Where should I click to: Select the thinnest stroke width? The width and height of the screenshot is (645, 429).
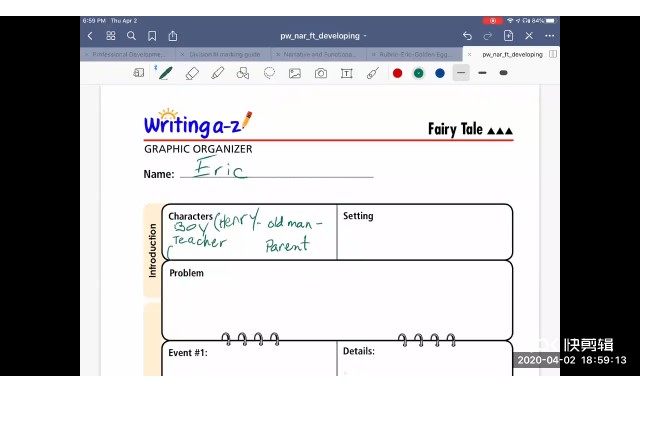(x=461, y=73)
